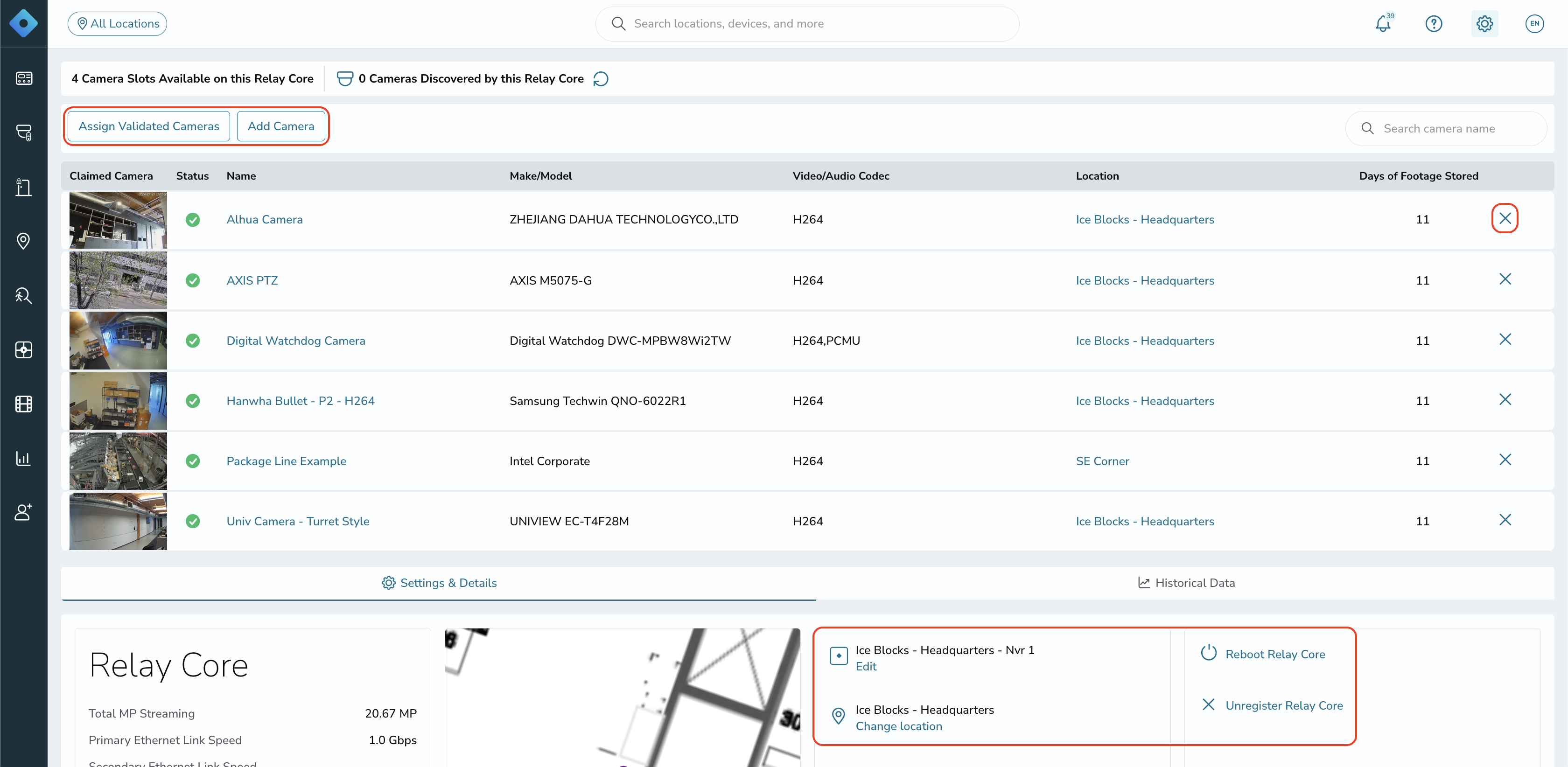Open the Digital Watchdog Camera thumbnail
The image size is (1568, 767).
(x=118, y=340)
